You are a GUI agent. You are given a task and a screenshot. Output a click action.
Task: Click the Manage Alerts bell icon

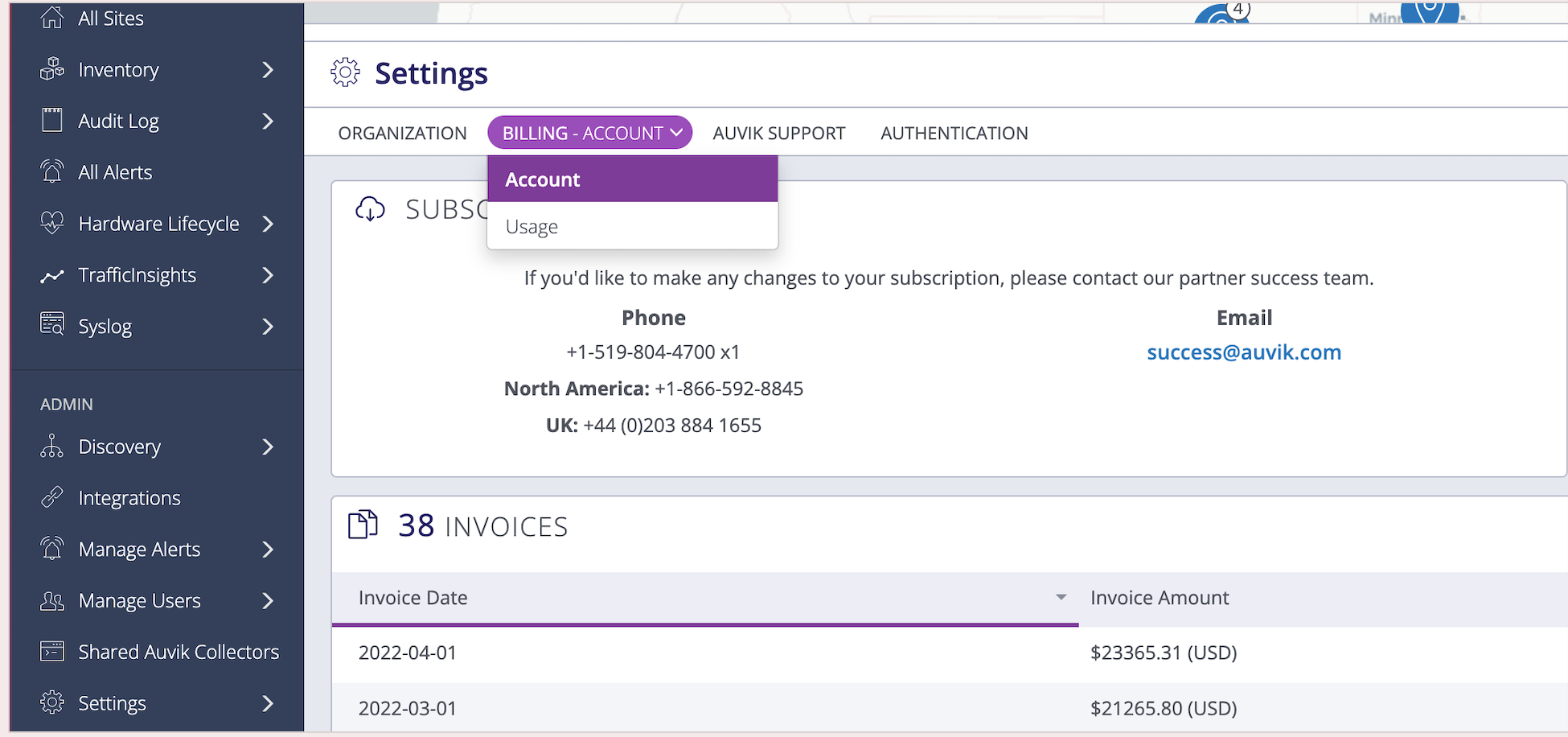click(52, 548)
